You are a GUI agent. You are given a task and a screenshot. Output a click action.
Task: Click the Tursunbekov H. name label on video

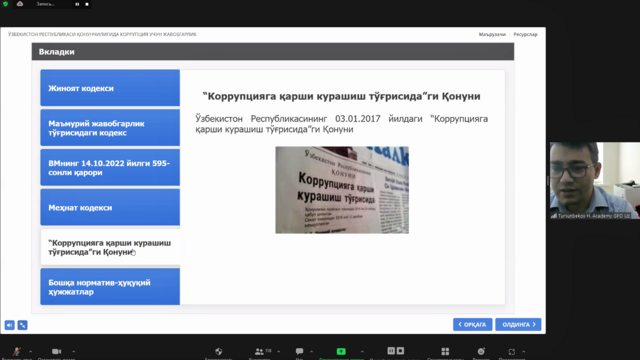coord(594,216)
